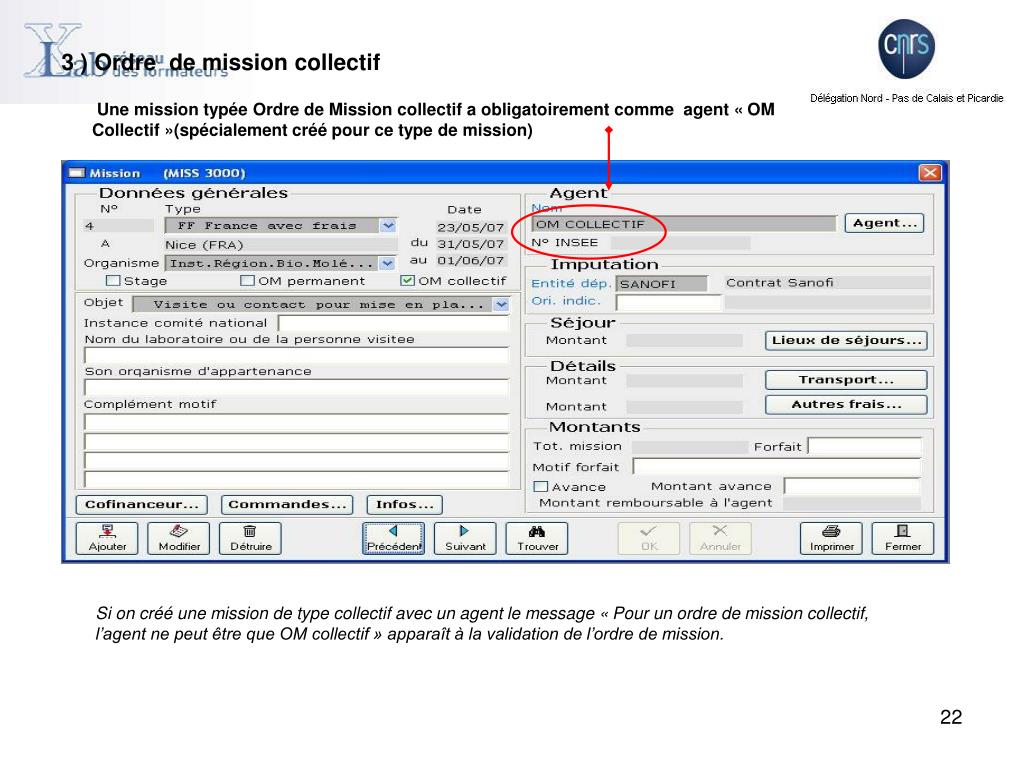Screen dimensions: 1024x768
Task: Click the Ajouter button
Action: pos(107,539)
